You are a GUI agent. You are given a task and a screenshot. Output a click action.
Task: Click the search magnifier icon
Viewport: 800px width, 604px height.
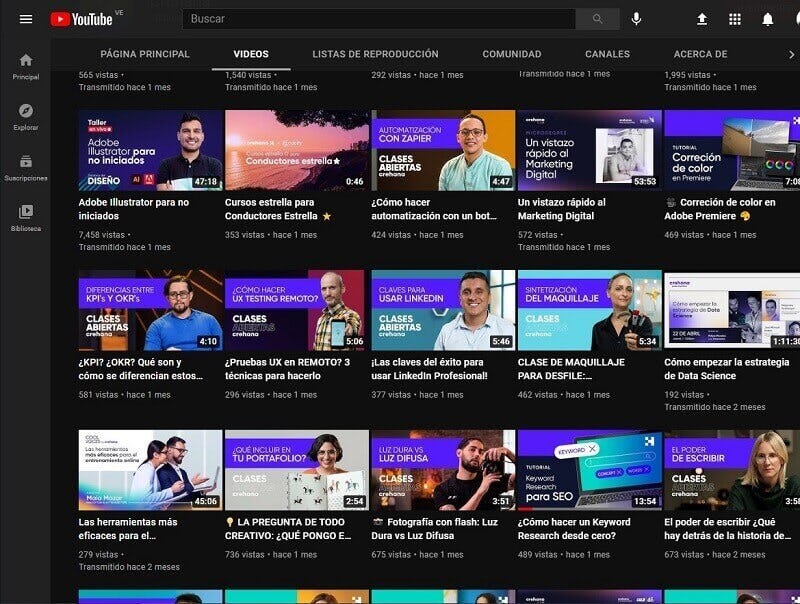597,18
